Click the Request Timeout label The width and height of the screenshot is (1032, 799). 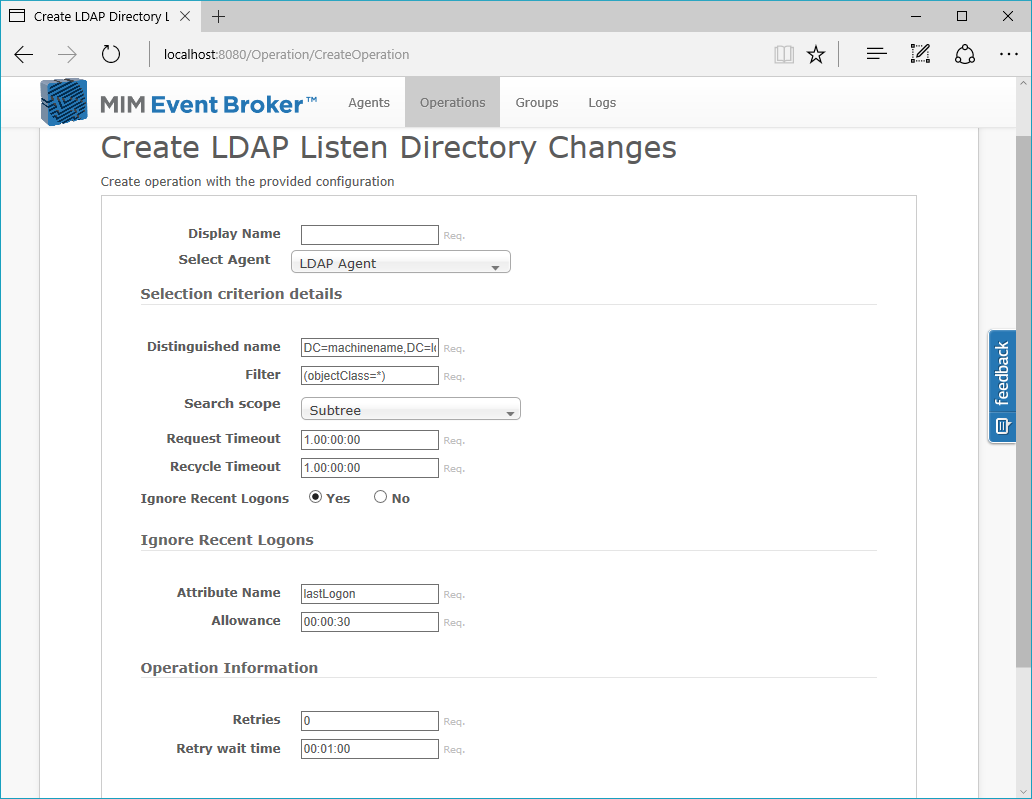coord(224,438)
